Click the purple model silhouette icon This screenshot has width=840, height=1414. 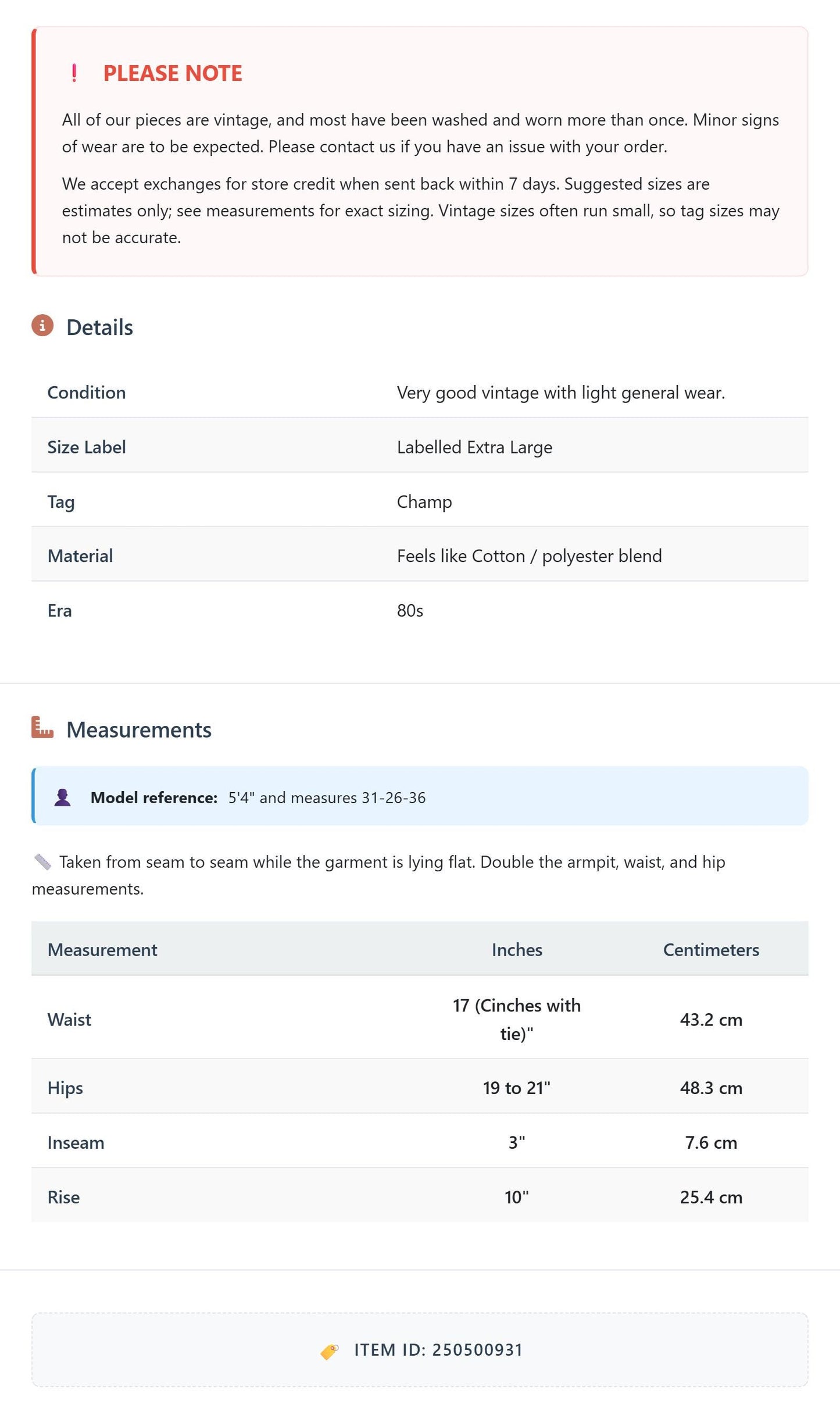[x=62, y=797]
